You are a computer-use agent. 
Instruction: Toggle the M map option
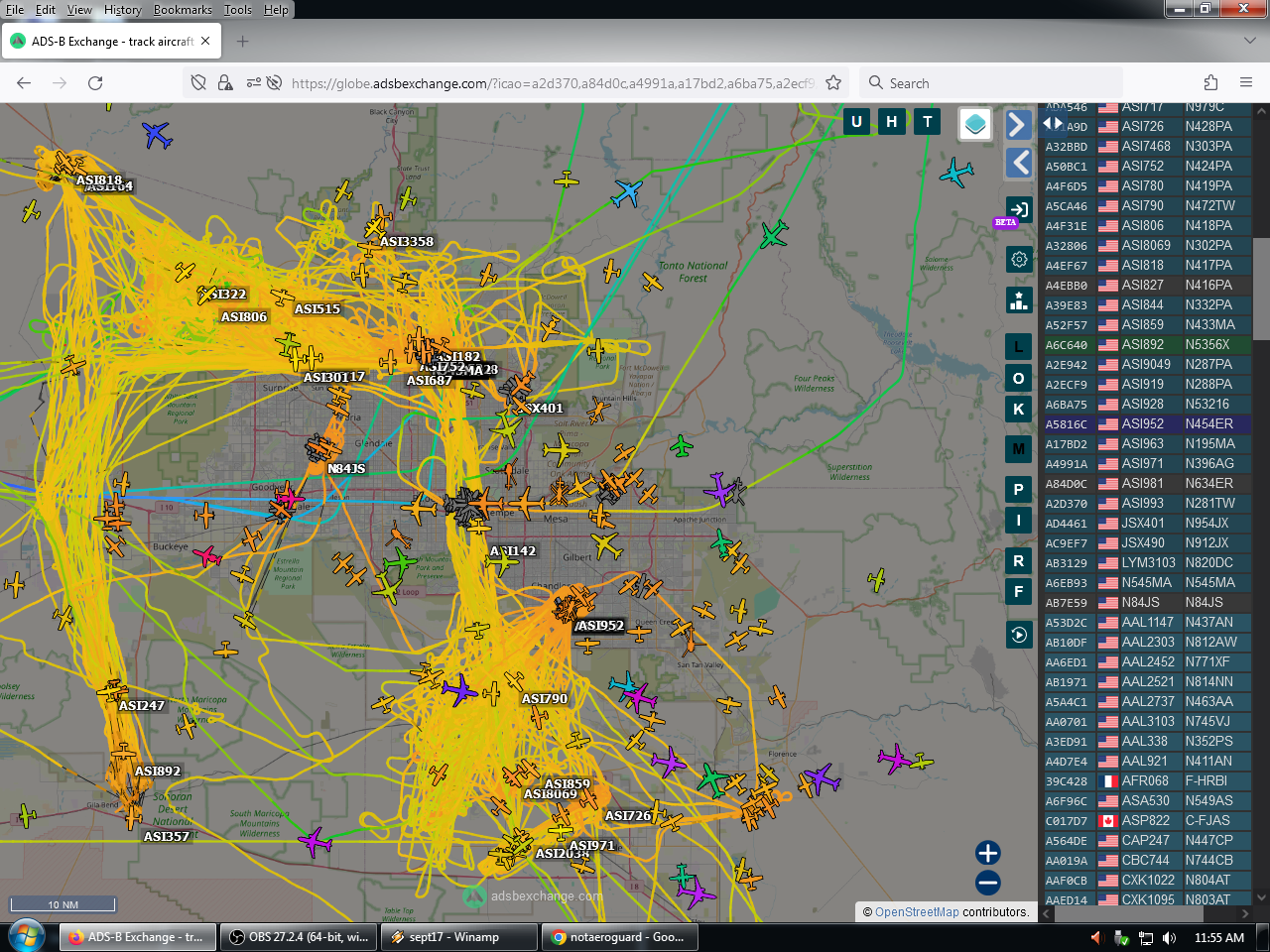(1019, 449)
